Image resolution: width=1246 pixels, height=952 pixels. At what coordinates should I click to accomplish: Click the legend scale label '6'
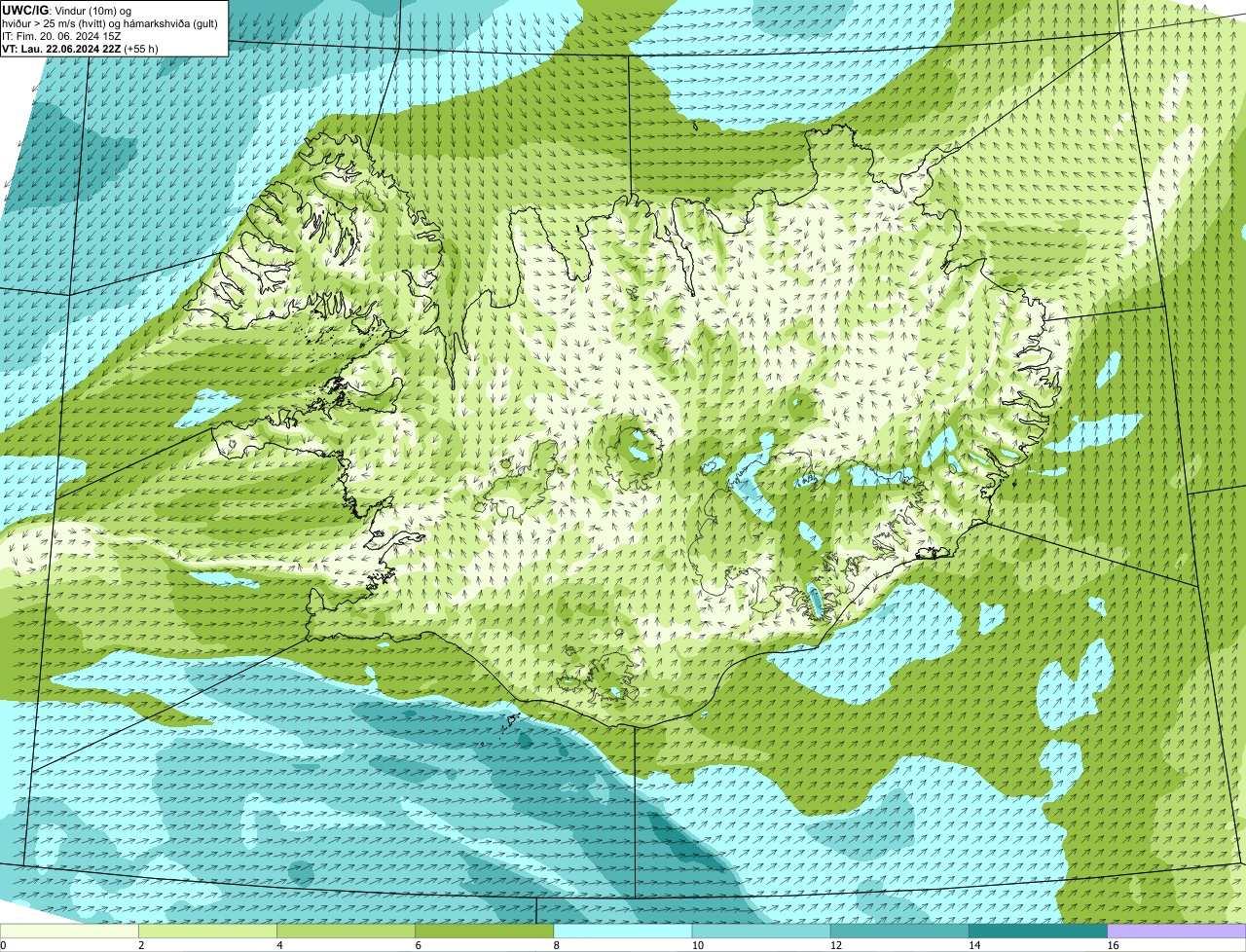(x=419, y=945)
